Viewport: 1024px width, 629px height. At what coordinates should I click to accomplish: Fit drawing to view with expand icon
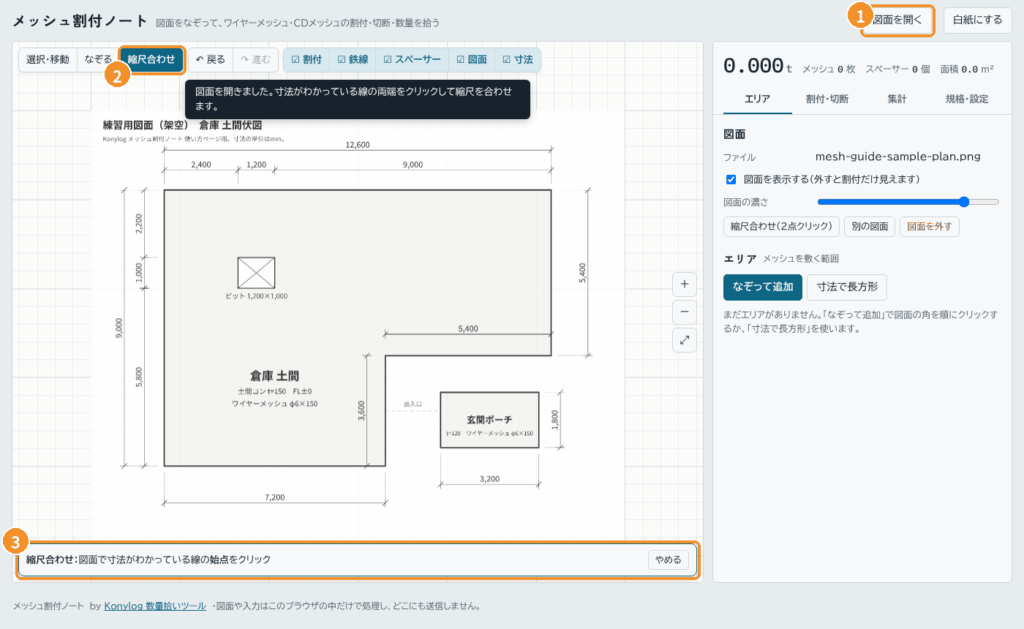tap(684, 340)
